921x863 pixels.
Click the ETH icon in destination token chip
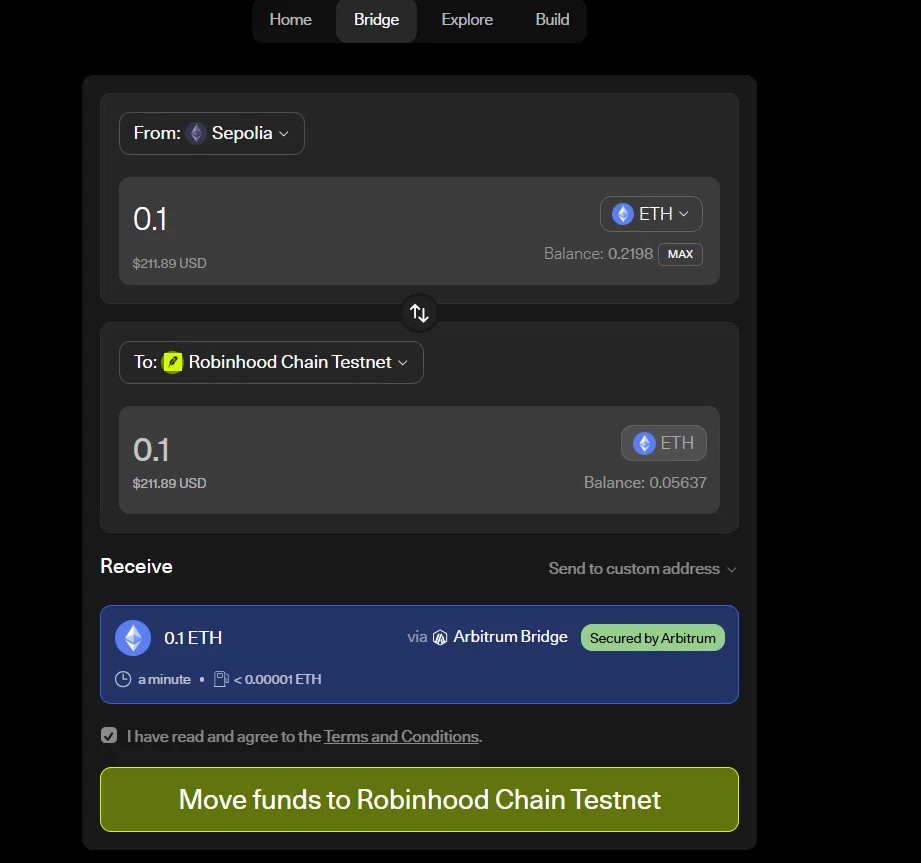click(644, 443)
